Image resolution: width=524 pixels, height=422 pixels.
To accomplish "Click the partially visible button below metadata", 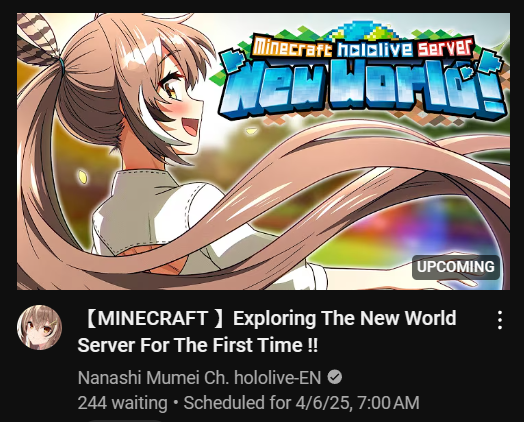I will click(x=125, y=420).
